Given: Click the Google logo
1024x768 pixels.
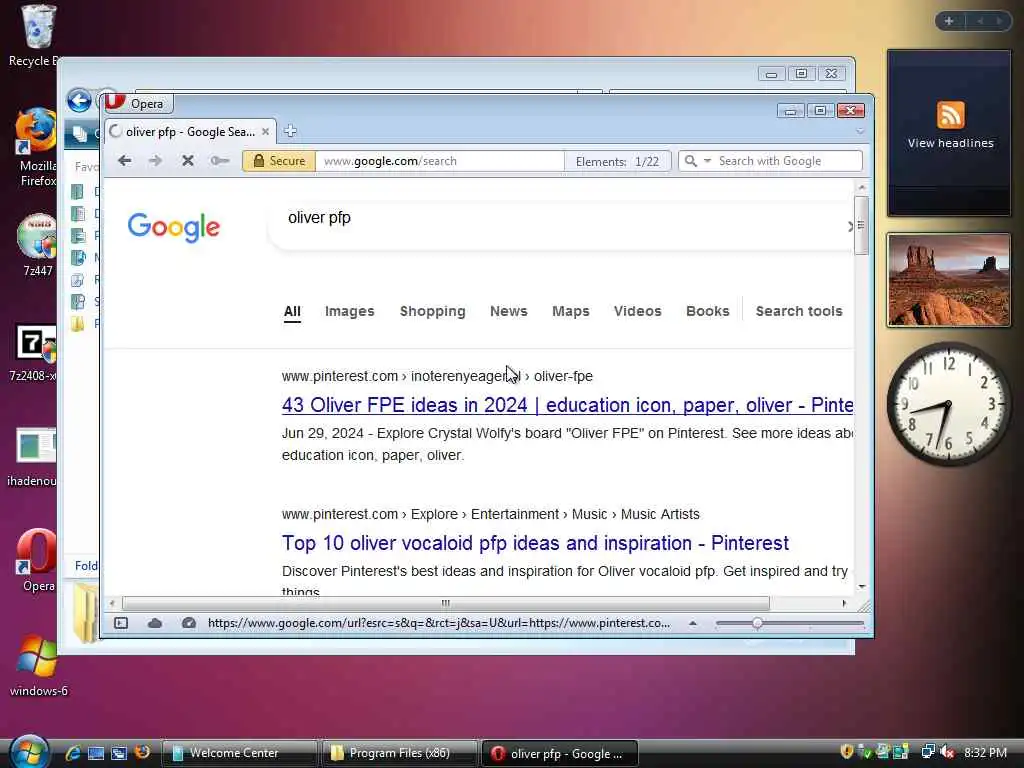Looking at the screenshot, I should pos(174,227).
